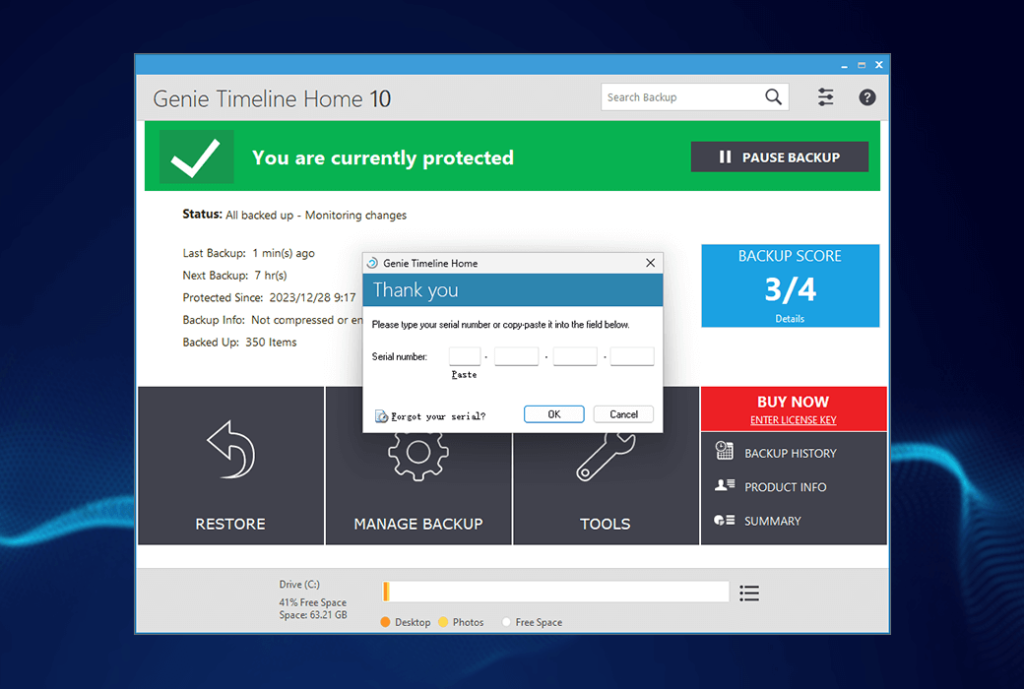Open the Backup Score Details link

point(790,319)
